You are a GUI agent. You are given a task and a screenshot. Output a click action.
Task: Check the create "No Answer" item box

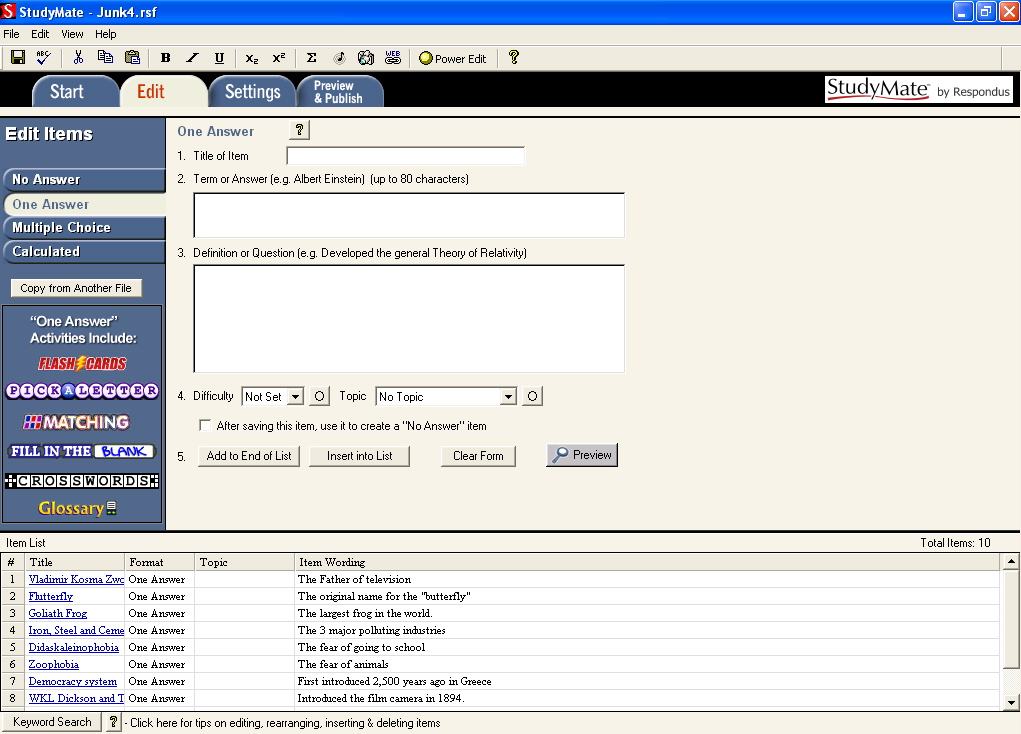204,425
